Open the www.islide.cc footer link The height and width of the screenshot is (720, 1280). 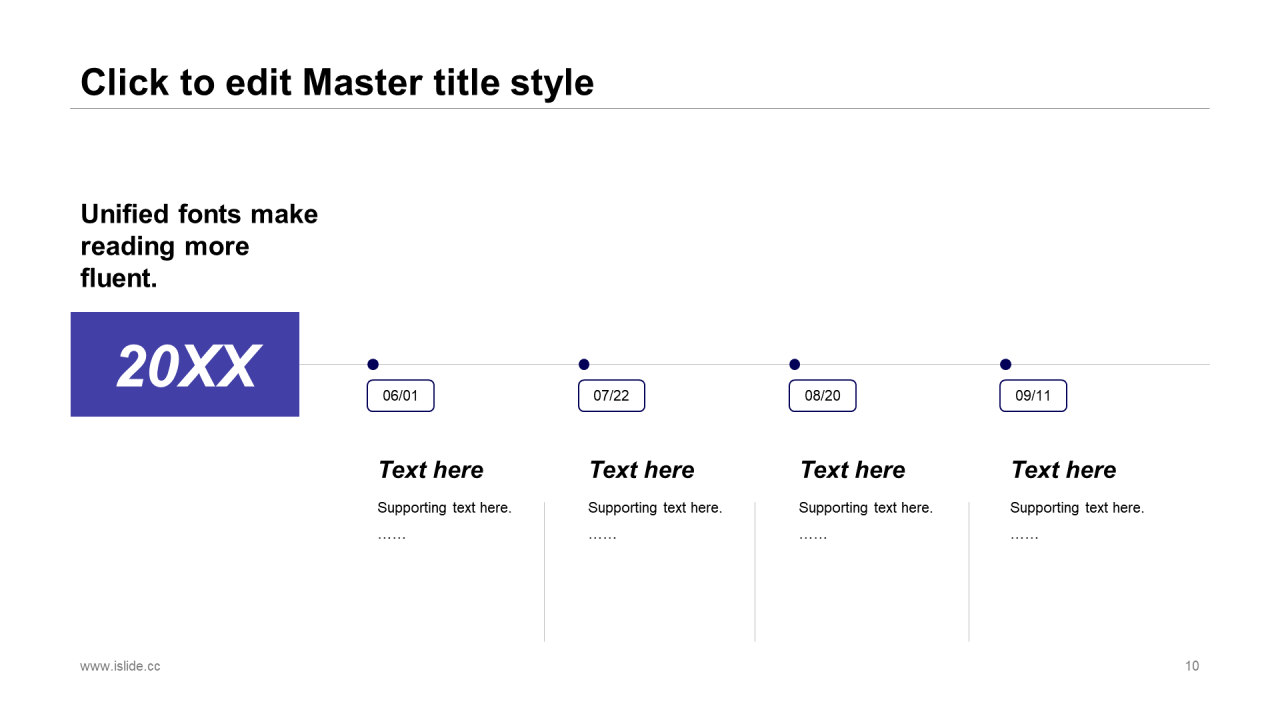point(120,666)
